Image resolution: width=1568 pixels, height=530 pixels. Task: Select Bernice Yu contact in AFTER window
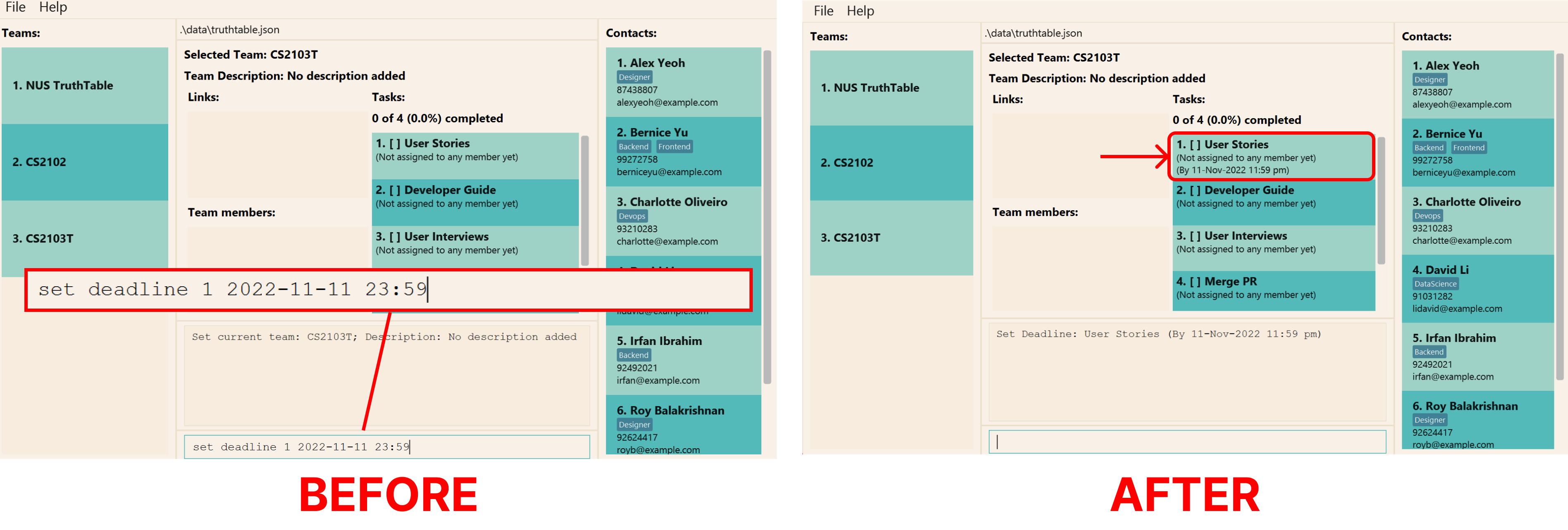[x=1478, y=153]
